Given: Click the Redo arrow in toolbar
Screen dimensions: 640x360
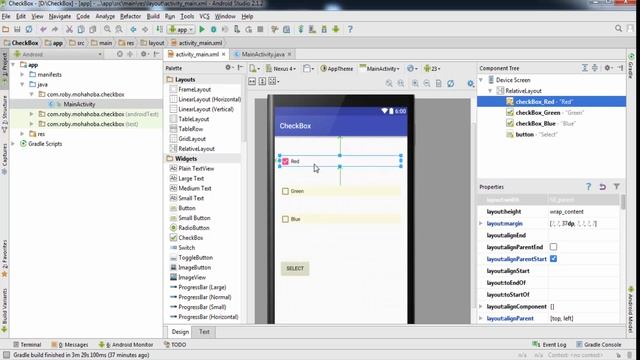Looking at the screenshot, I should (55, 29).
